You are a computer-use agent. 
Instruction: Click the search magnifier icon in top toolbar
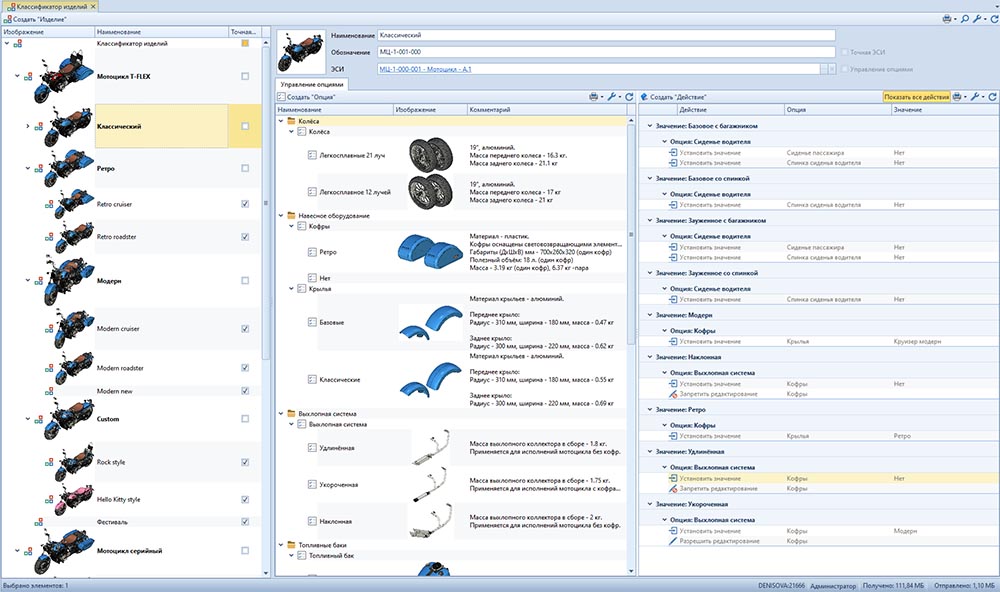(x=965, y=19)
